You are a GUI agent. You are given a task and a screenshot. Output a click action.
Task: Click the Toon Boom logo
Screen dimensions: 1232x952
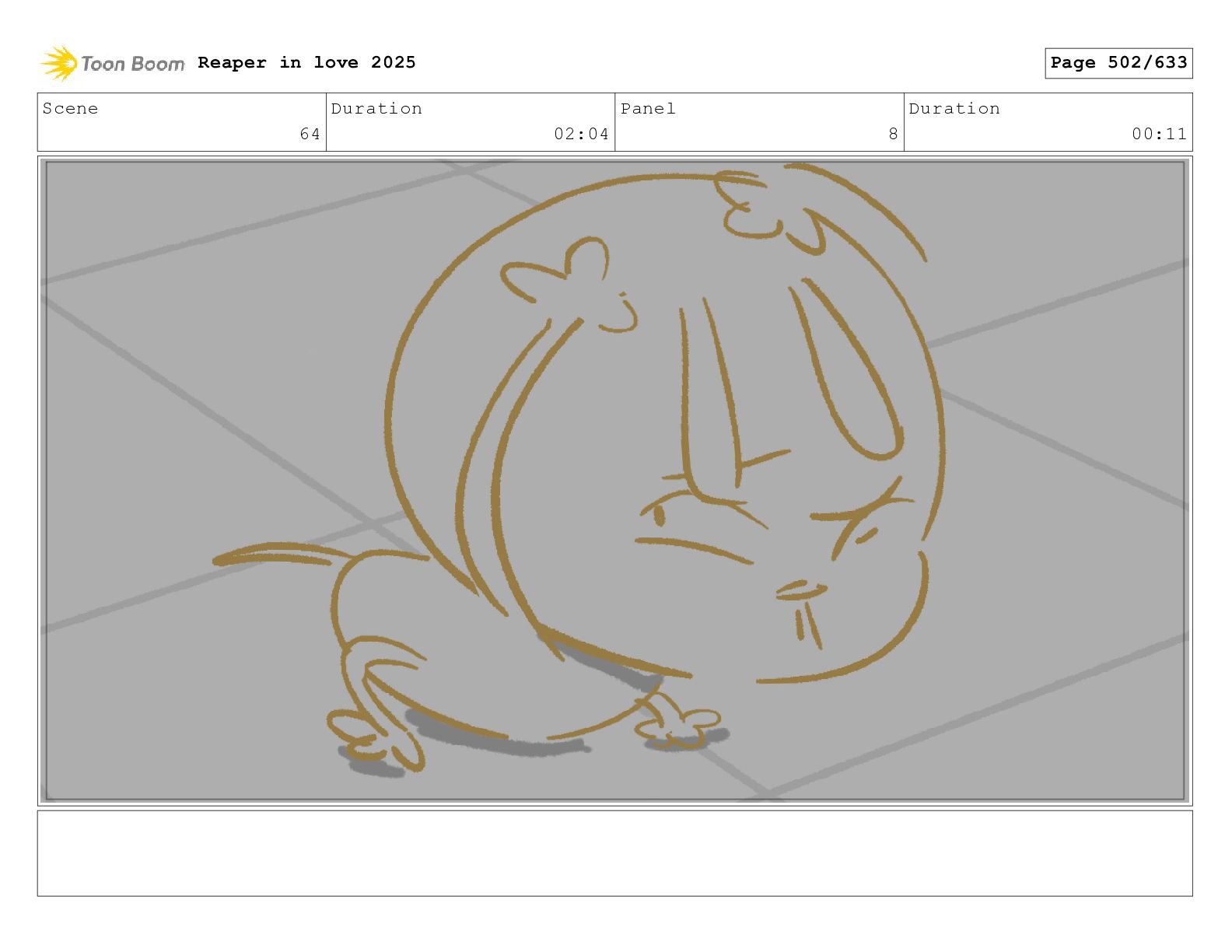coord(113,63)
